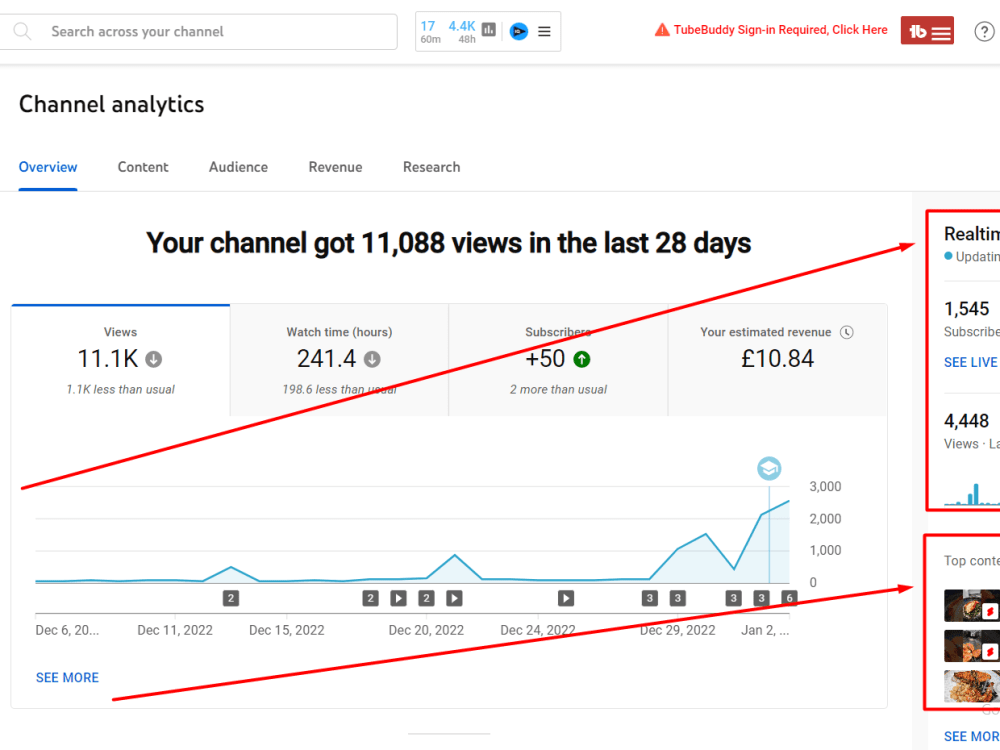Open the Help question mark icon
The width and height of the screenshot is (1000, 750).
[984, 31]
